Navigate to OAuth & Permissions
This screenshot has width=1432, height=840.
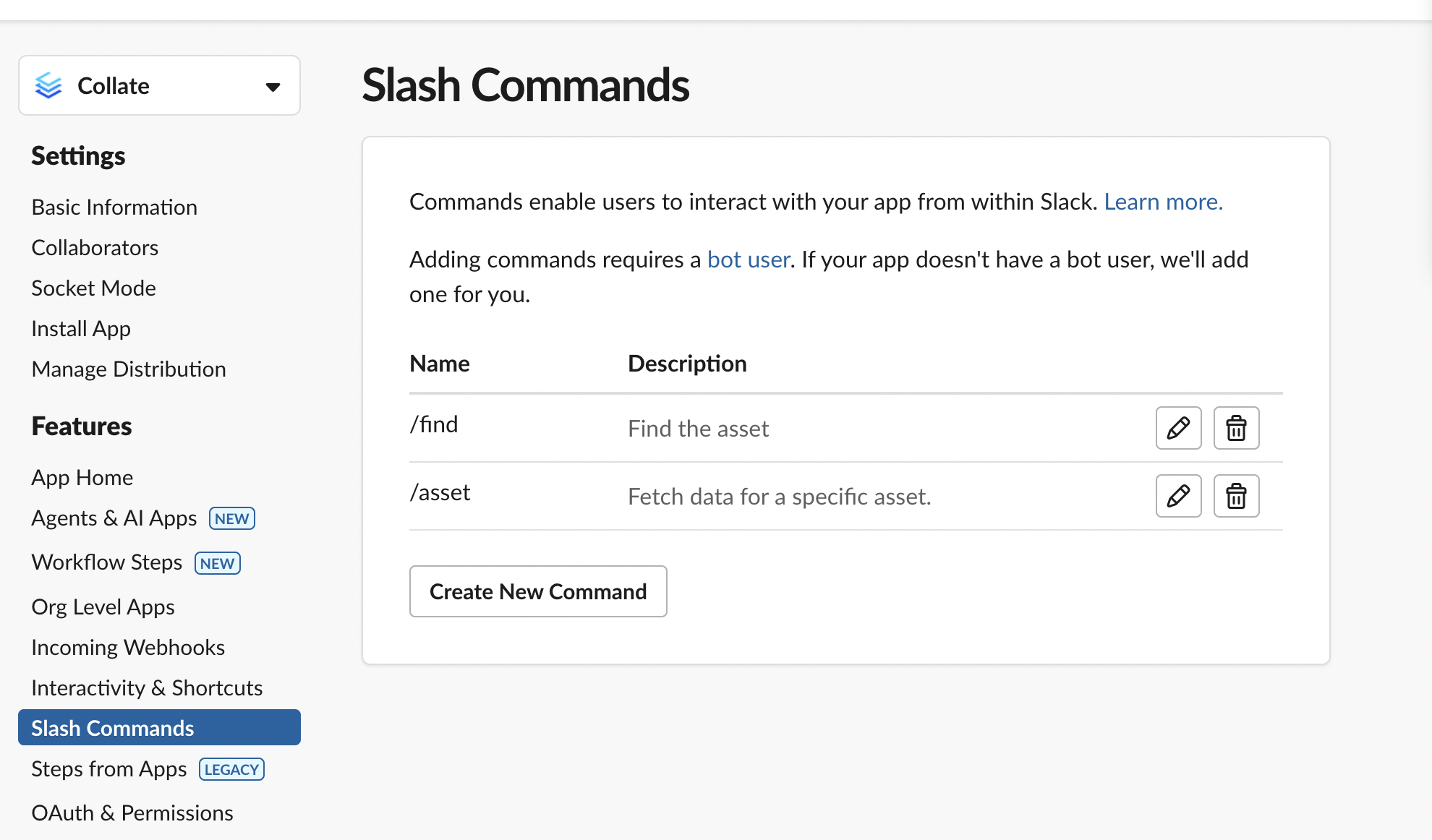(132, 813)
